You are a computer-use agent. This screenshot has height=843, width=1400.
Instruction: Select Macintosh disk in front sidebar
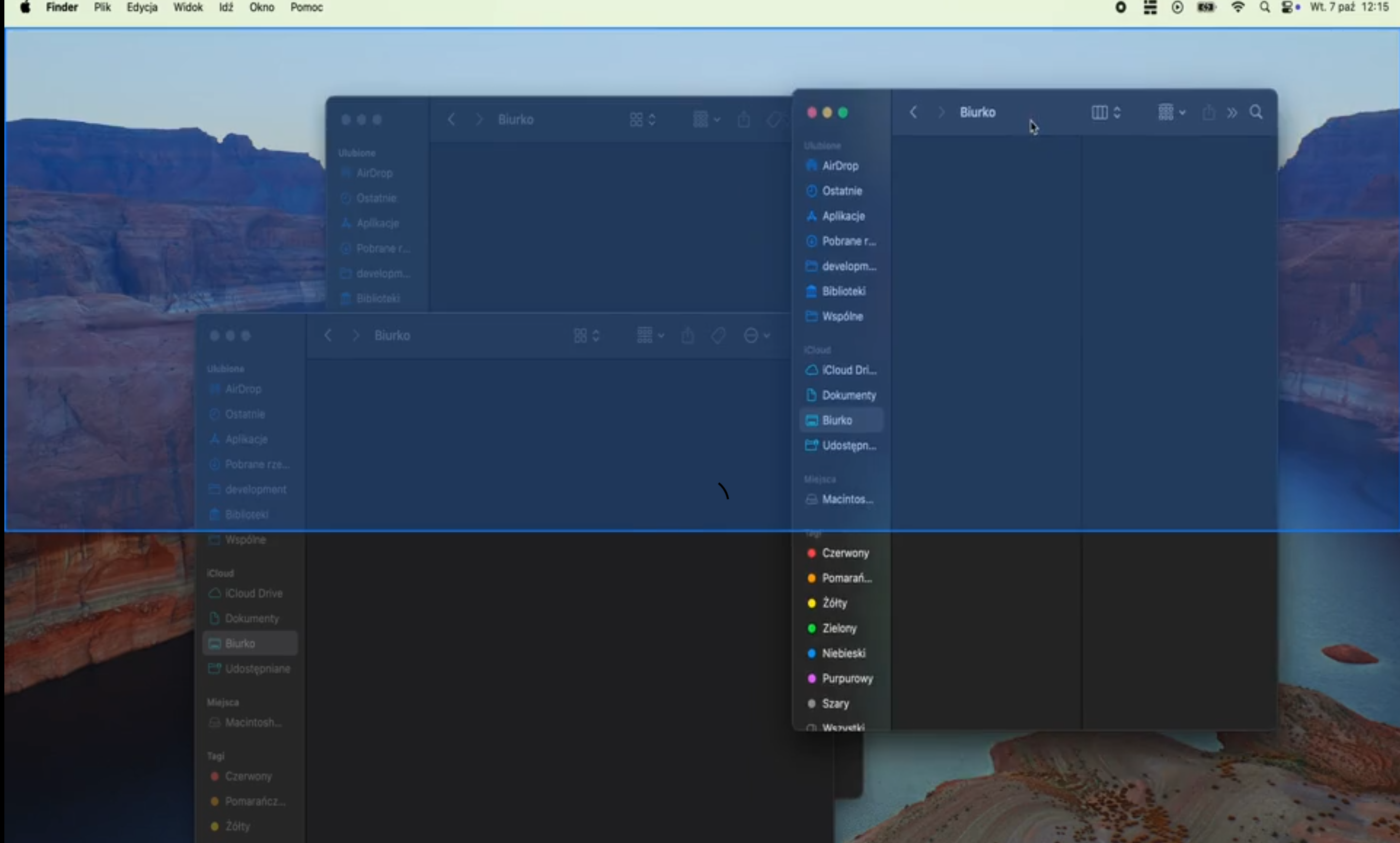point(847,499)
